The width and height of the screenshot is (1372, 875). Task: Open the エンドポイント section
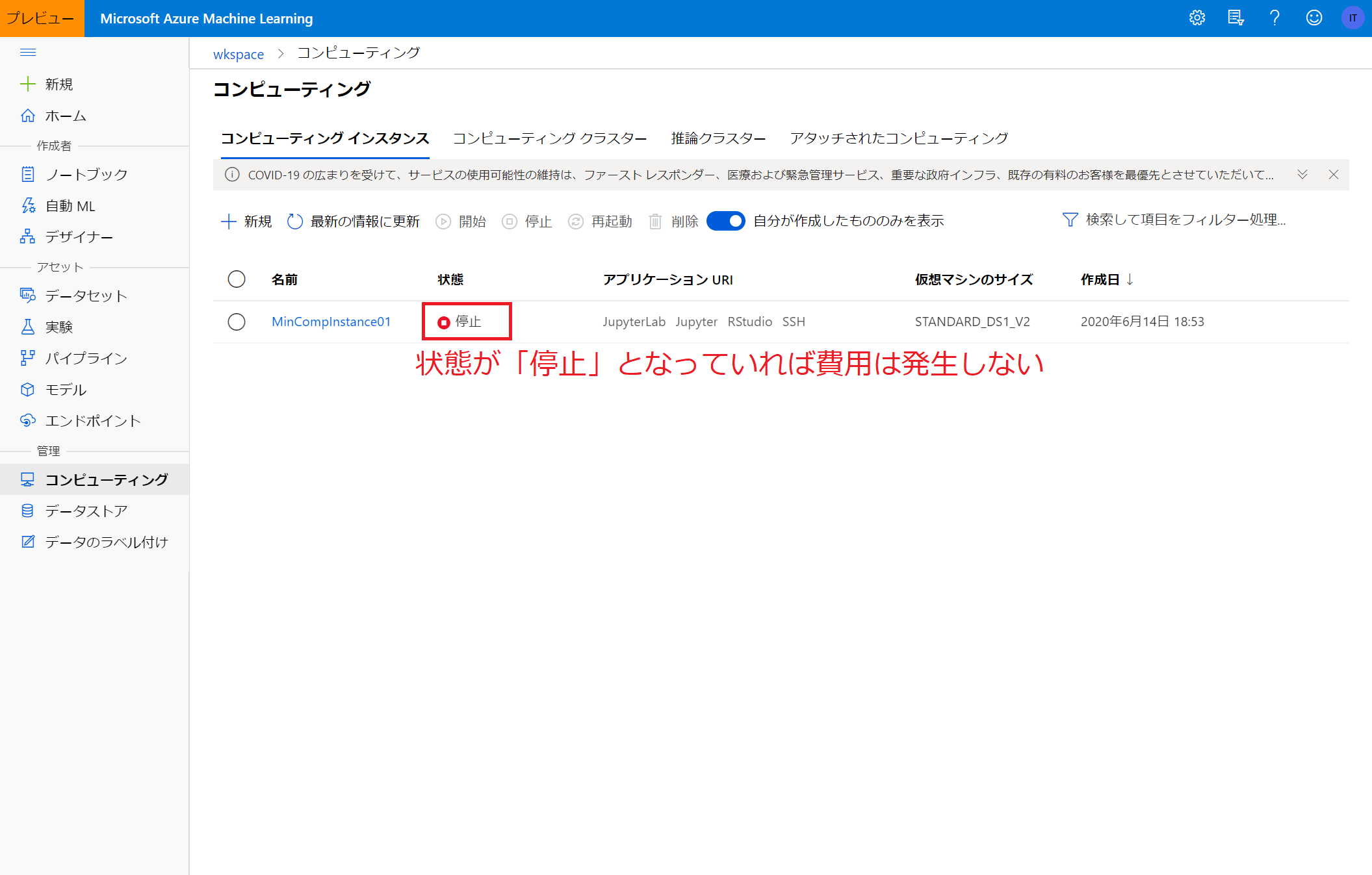pyautogui.click(x=92, y=420)
